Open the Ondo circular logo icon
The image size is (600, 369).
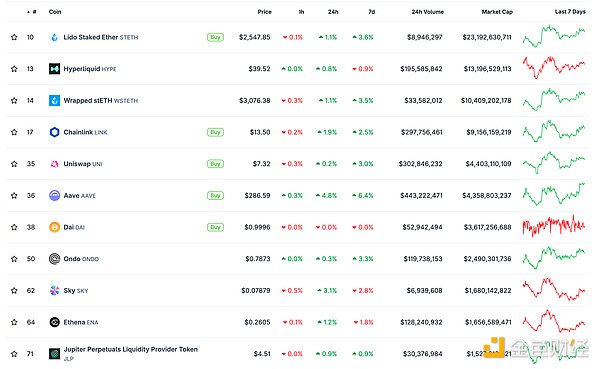[54, 259]
